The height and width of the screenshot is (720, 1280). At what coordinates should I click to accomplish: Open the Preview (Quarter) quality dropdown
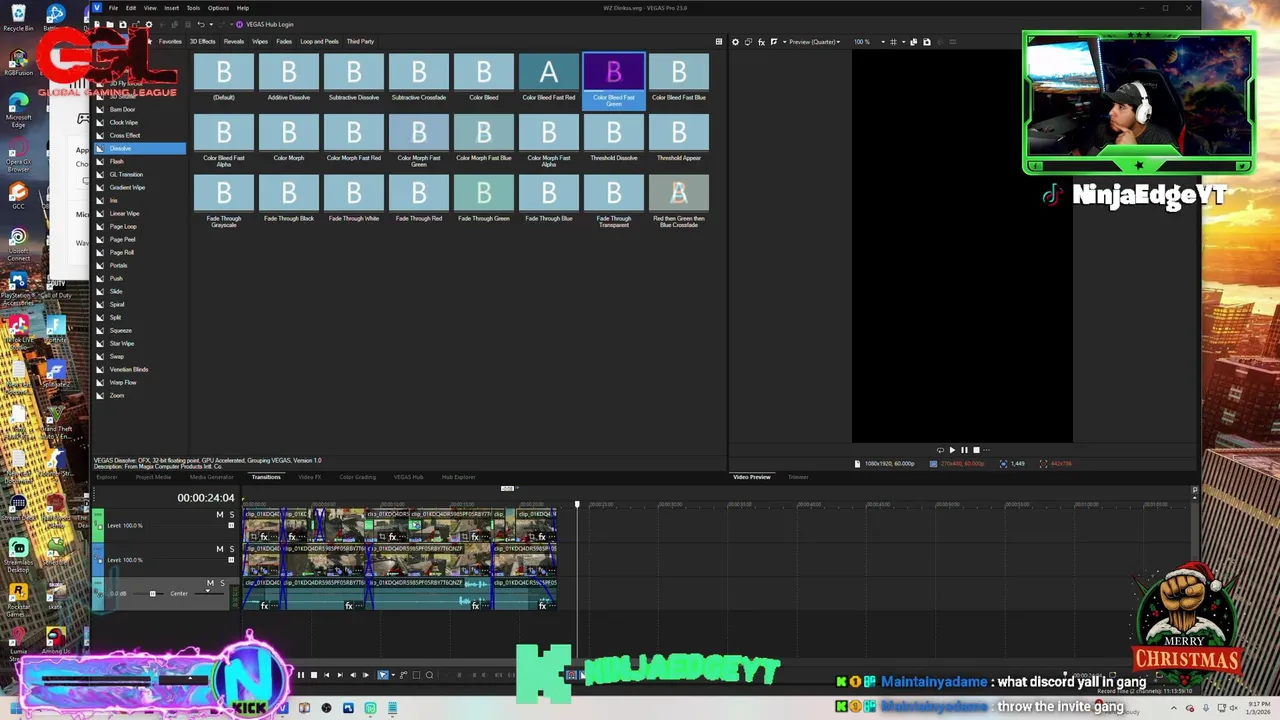[813, 42]
